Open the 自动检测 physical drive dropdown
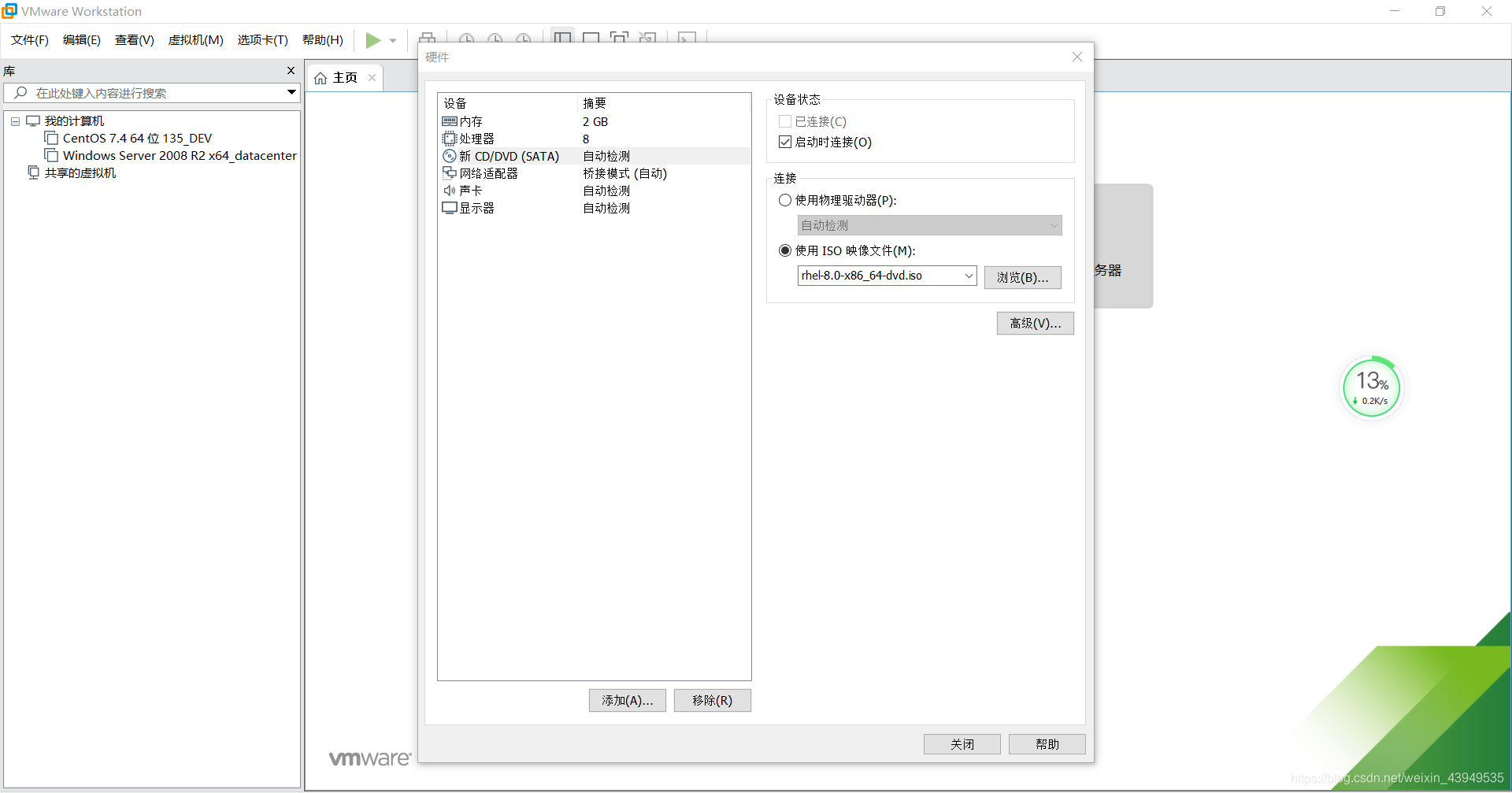 coord(929,225)
